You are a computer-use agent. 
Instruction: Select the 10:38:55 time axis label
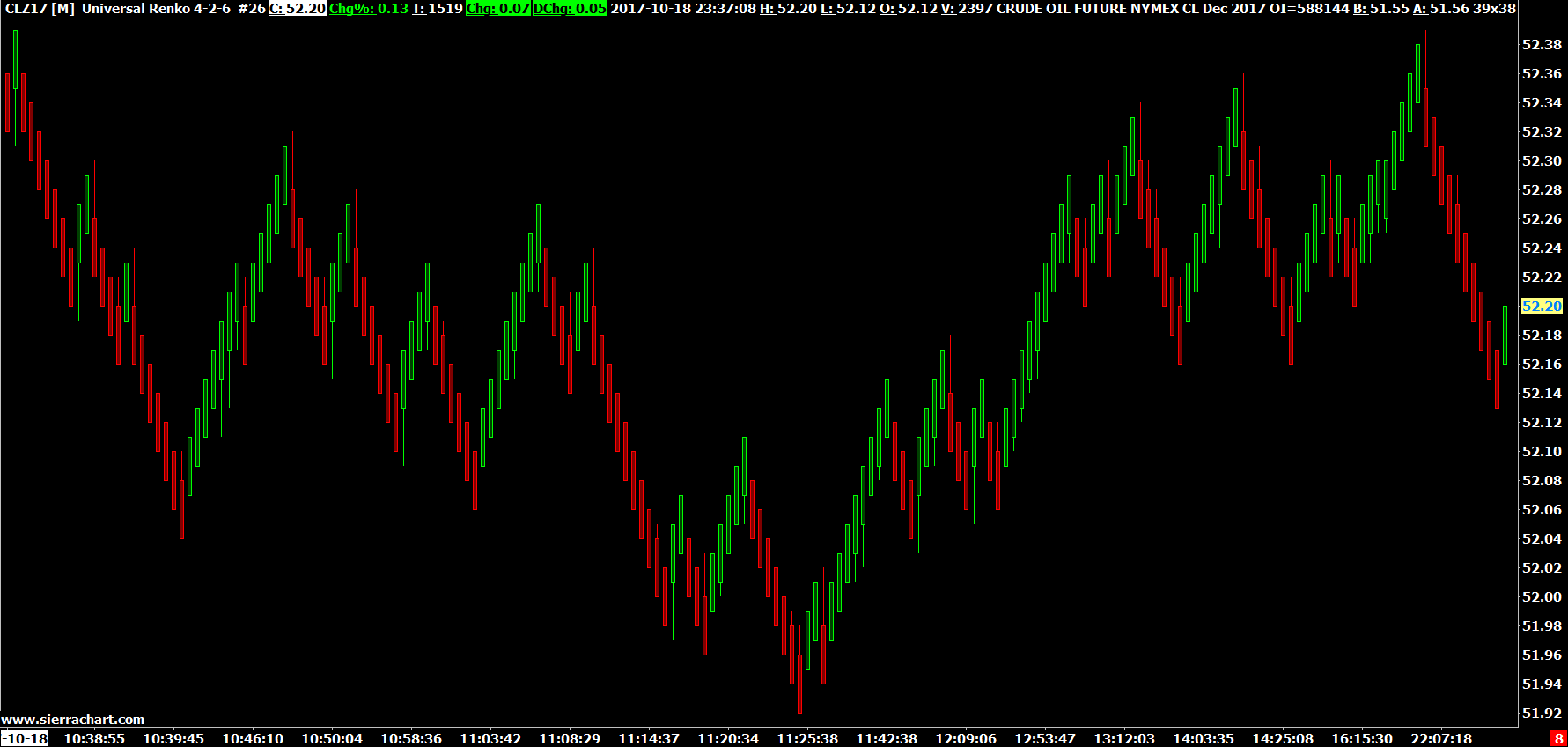(x=94, y=739)
